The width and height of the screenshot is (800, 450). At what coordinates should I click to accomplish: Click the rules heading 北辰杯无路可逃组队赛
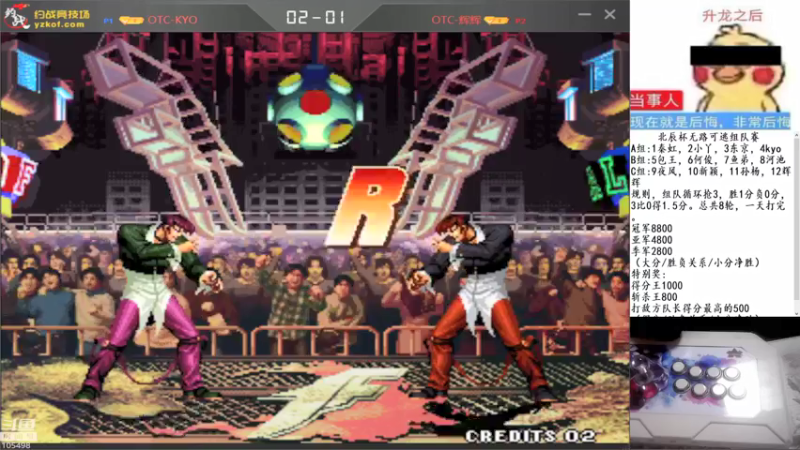tap(708, 137)
